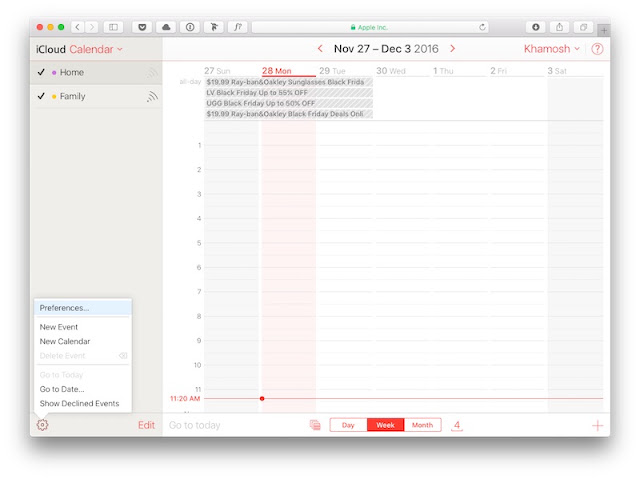Select the 3 Sat day header
The width and height of the screenshot is (640, 479).
[x=575, y=71]
